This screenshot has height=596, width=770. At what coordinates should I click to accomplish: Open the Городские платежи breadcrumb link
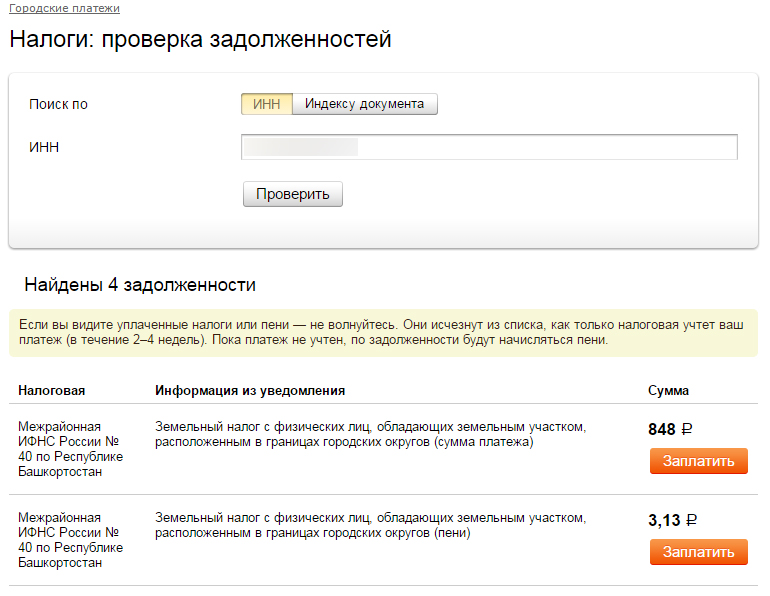coord(64,8)
